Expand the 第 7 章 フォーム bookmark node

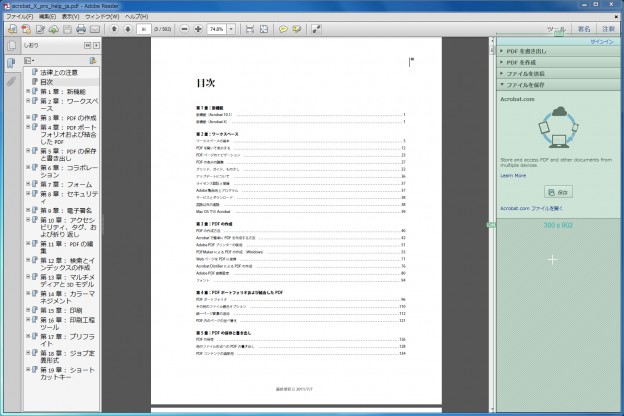[x=28, y=184]
